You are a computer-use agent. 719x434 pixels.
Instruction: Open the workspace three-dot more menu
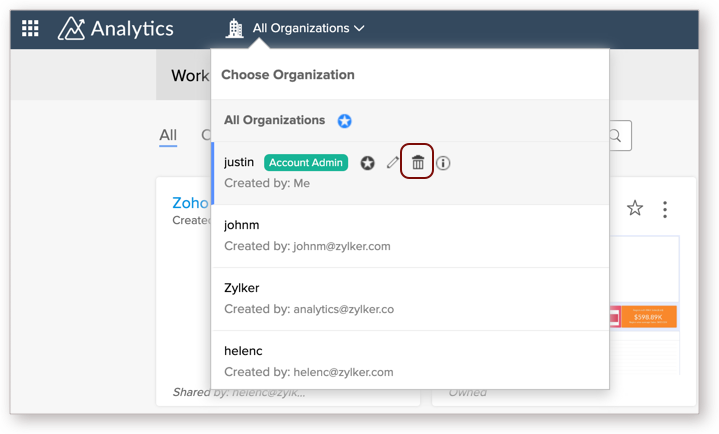(x=665, y=209)
